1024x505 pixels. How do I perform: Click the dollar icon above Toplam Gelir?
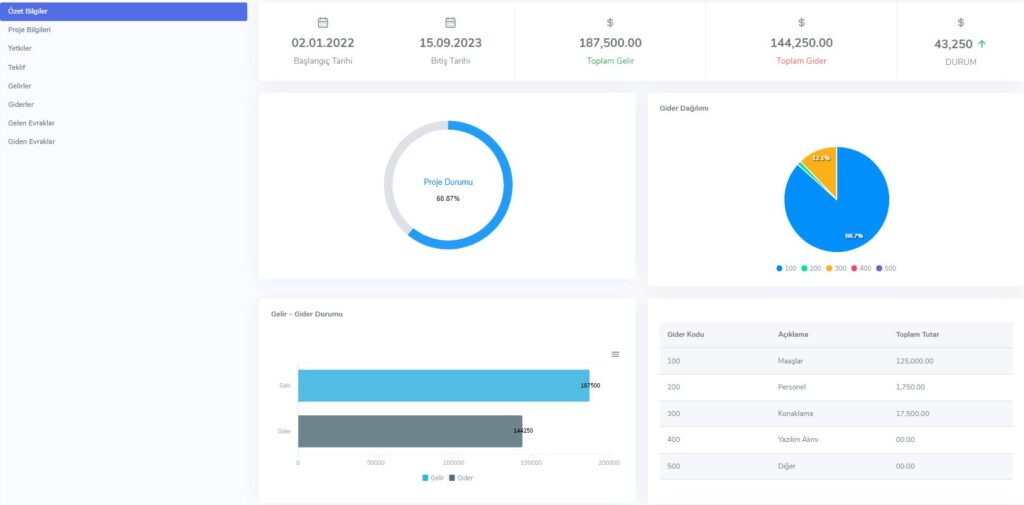610,22
